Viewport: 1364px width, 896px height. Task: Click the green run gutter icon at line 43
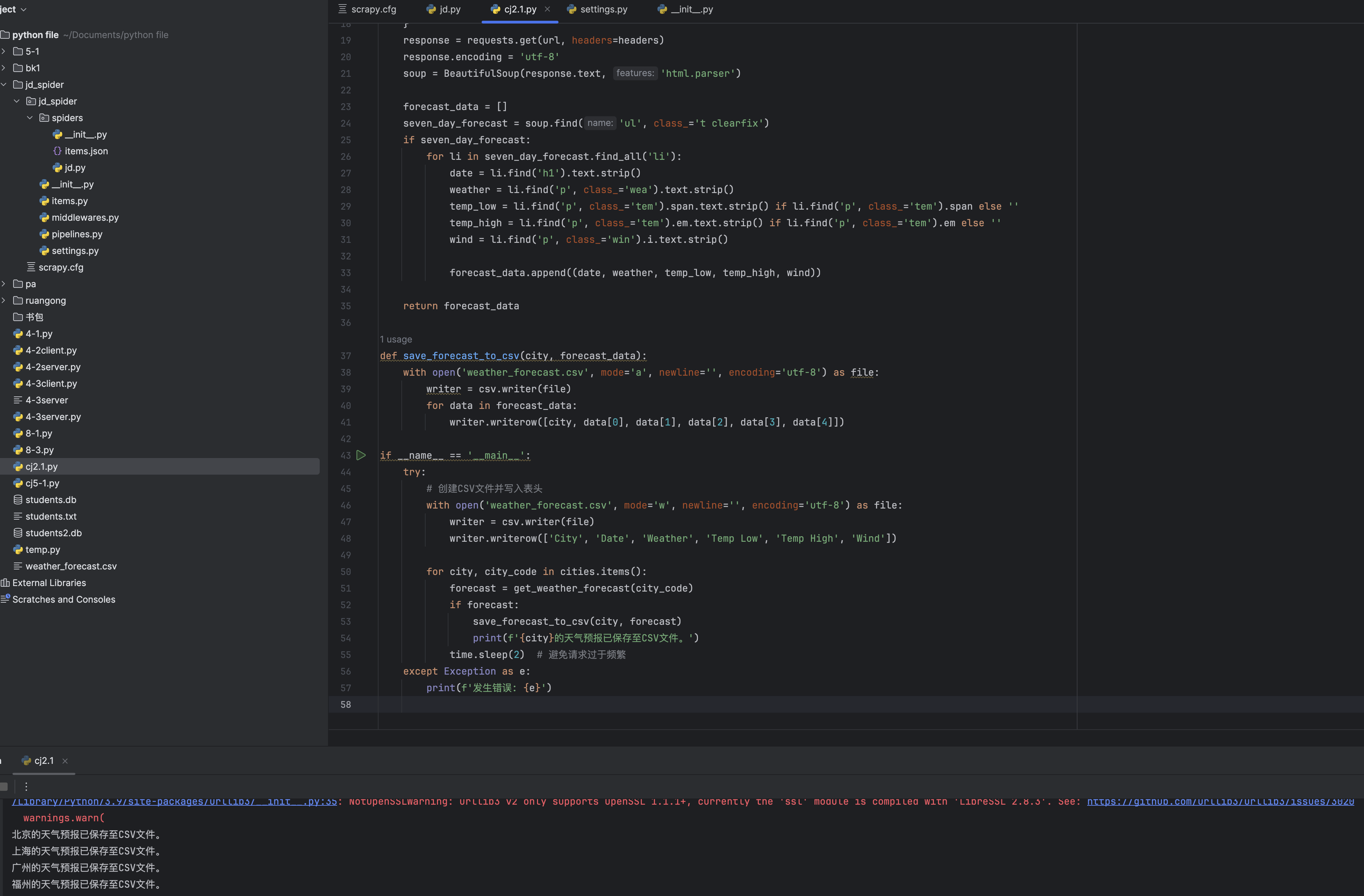pos(361,456)
